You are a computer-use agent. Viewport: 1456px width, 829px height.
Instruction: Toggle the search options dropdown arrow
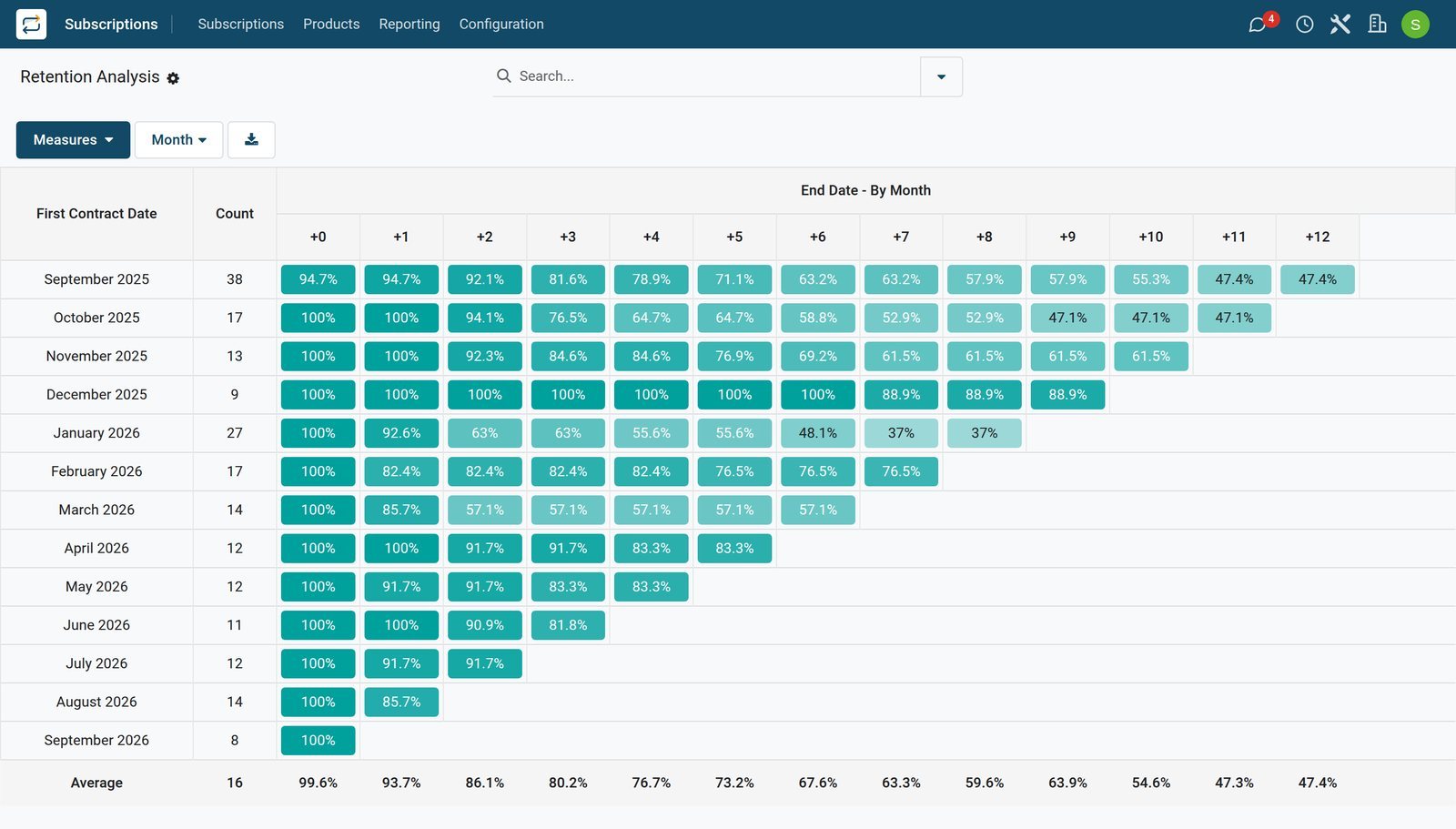tap(941, 76)
